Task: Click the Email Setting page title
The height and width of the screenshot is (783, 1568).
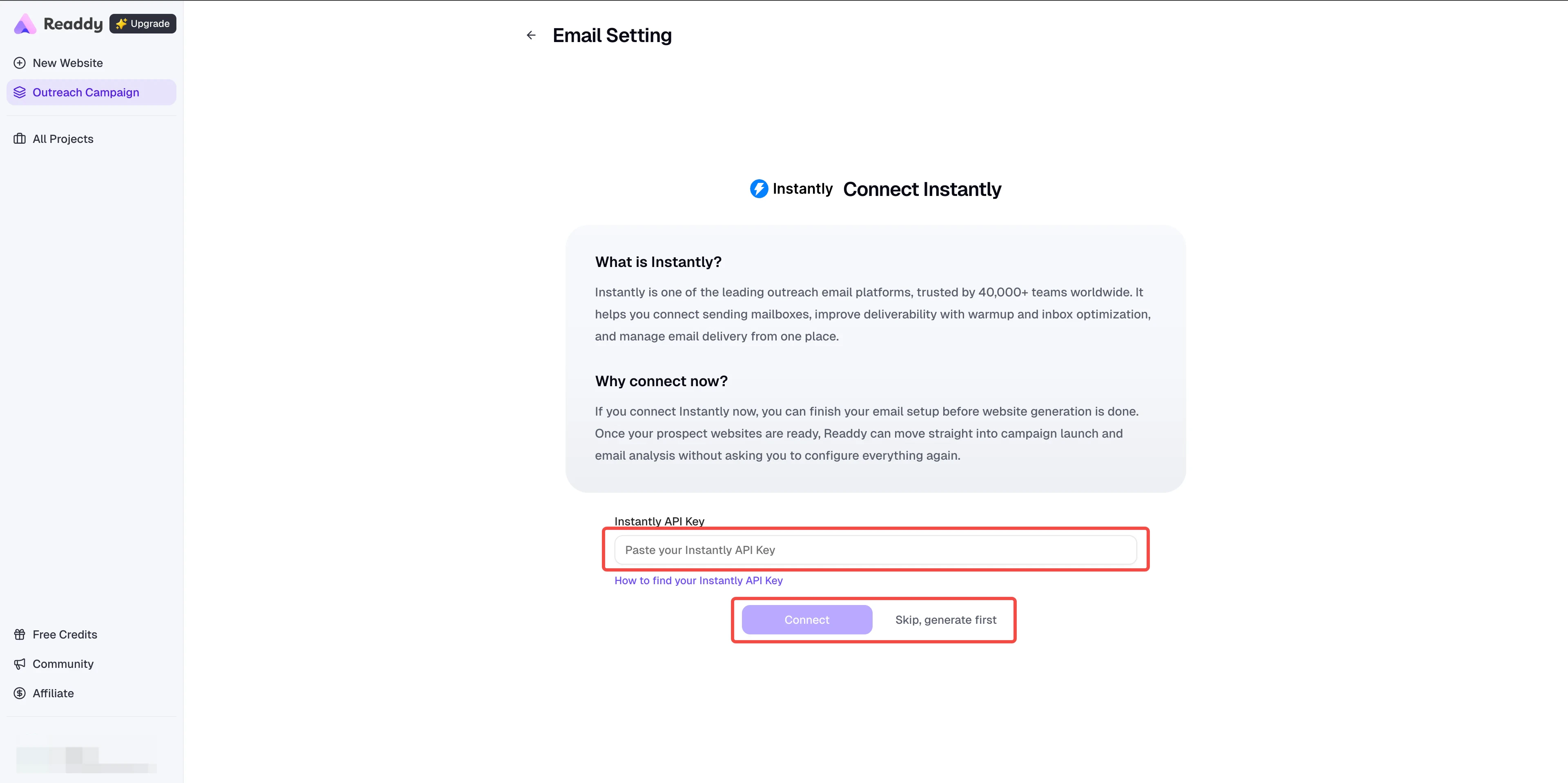Action: tap(612, 35)
